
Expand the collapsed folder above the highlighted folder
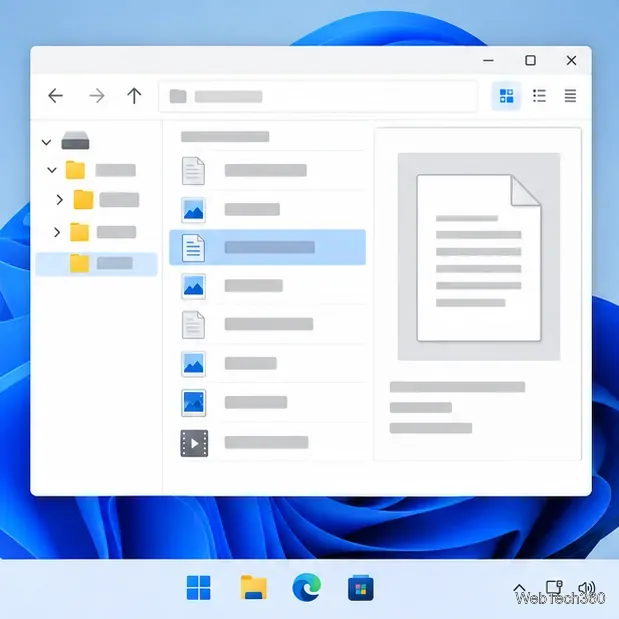(57, 232)
